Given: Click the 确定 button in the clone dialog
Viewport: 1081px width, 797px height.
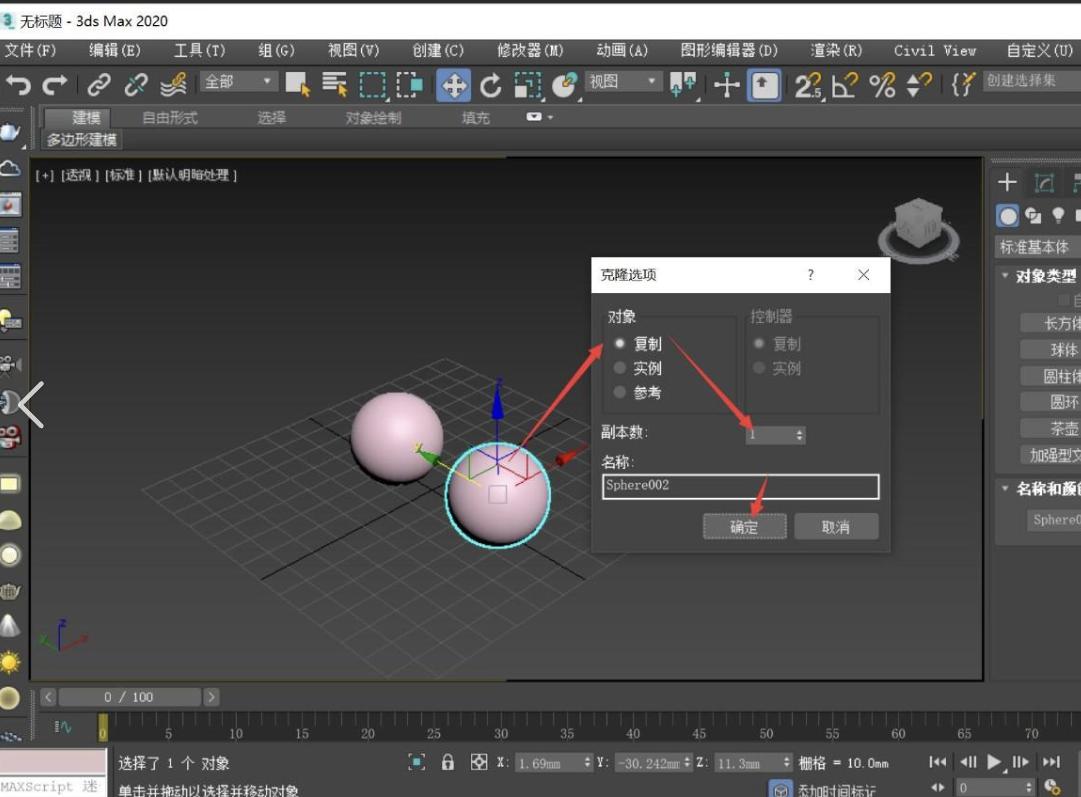Looking at the screenshot, I should 744,527.
